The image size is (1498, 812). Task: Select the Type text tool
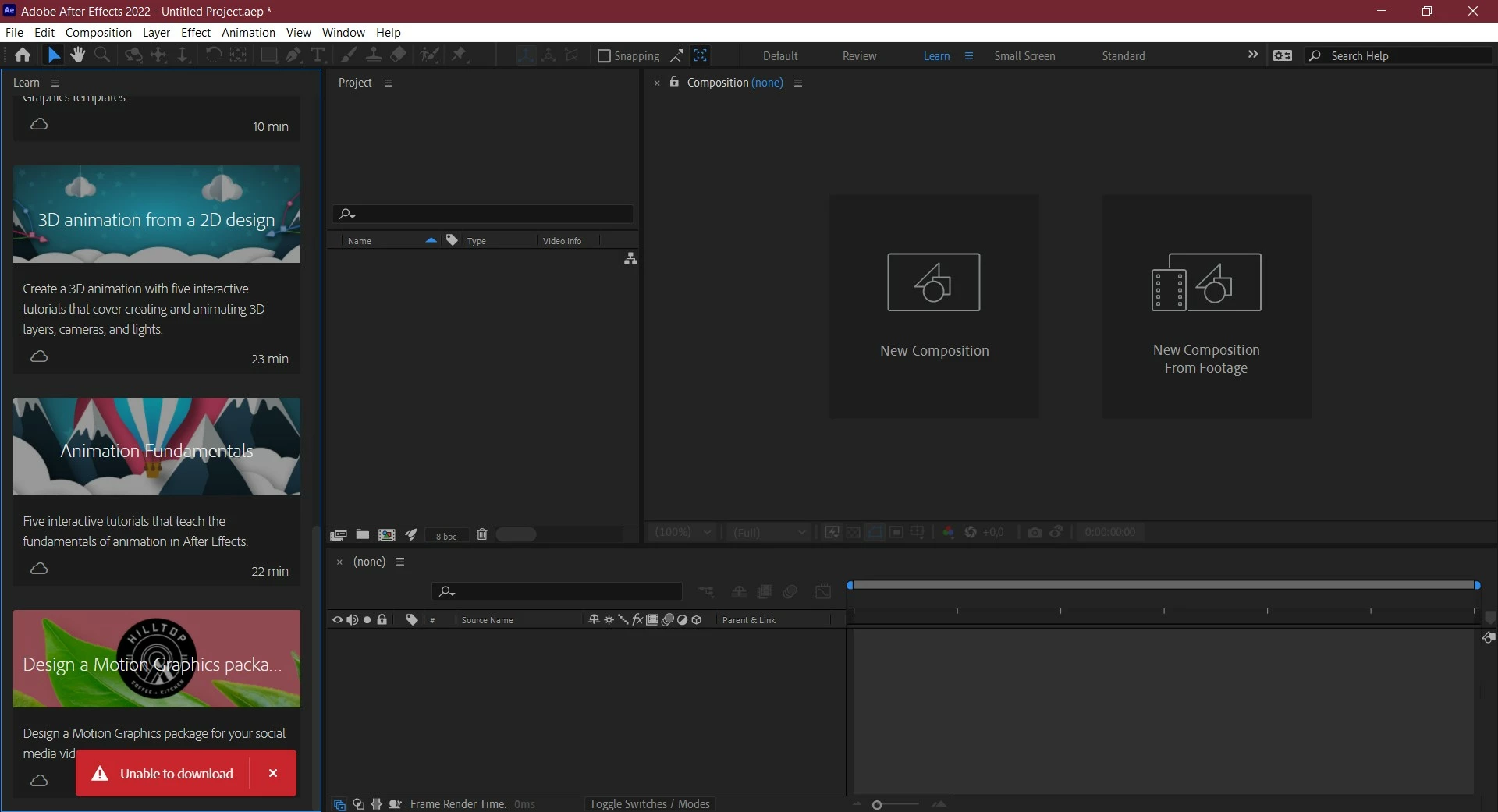[x=318, y=55]
